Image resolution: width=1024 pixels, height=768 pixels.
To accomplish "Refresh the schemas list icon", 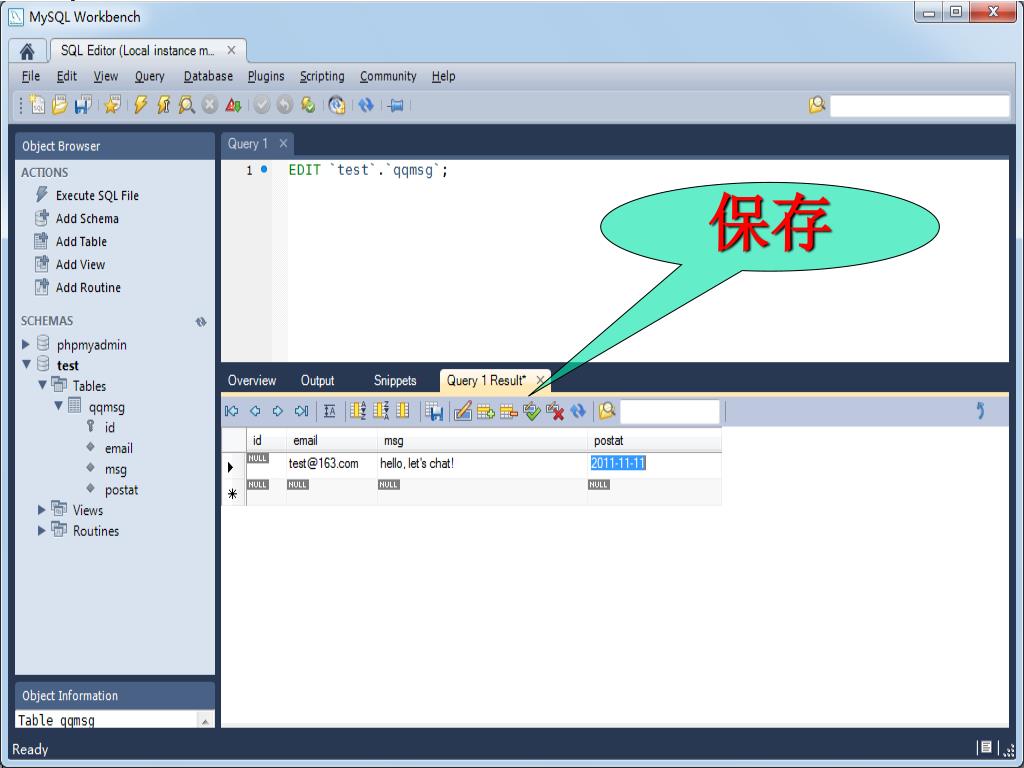I will (x=201, y=321).
